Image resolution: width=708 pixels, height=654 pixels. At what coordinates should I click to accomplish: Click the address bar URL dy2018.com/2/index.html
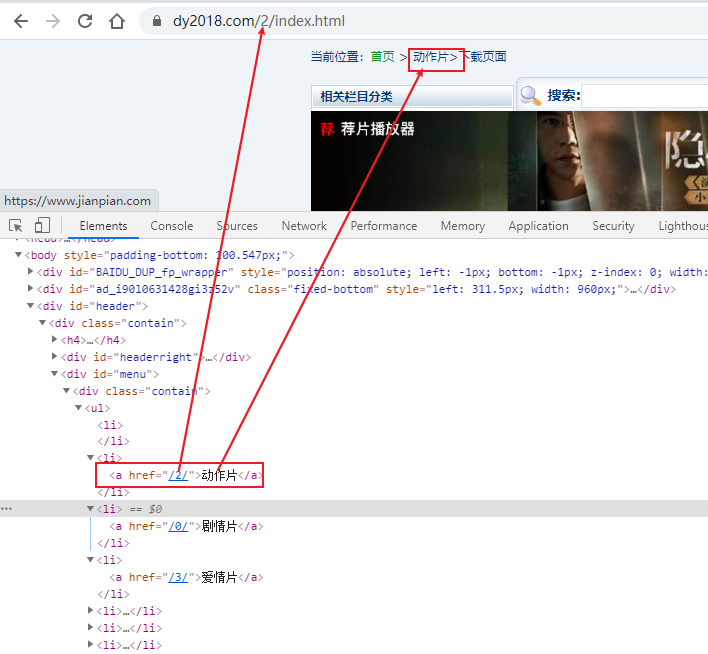tap(259, 21)
